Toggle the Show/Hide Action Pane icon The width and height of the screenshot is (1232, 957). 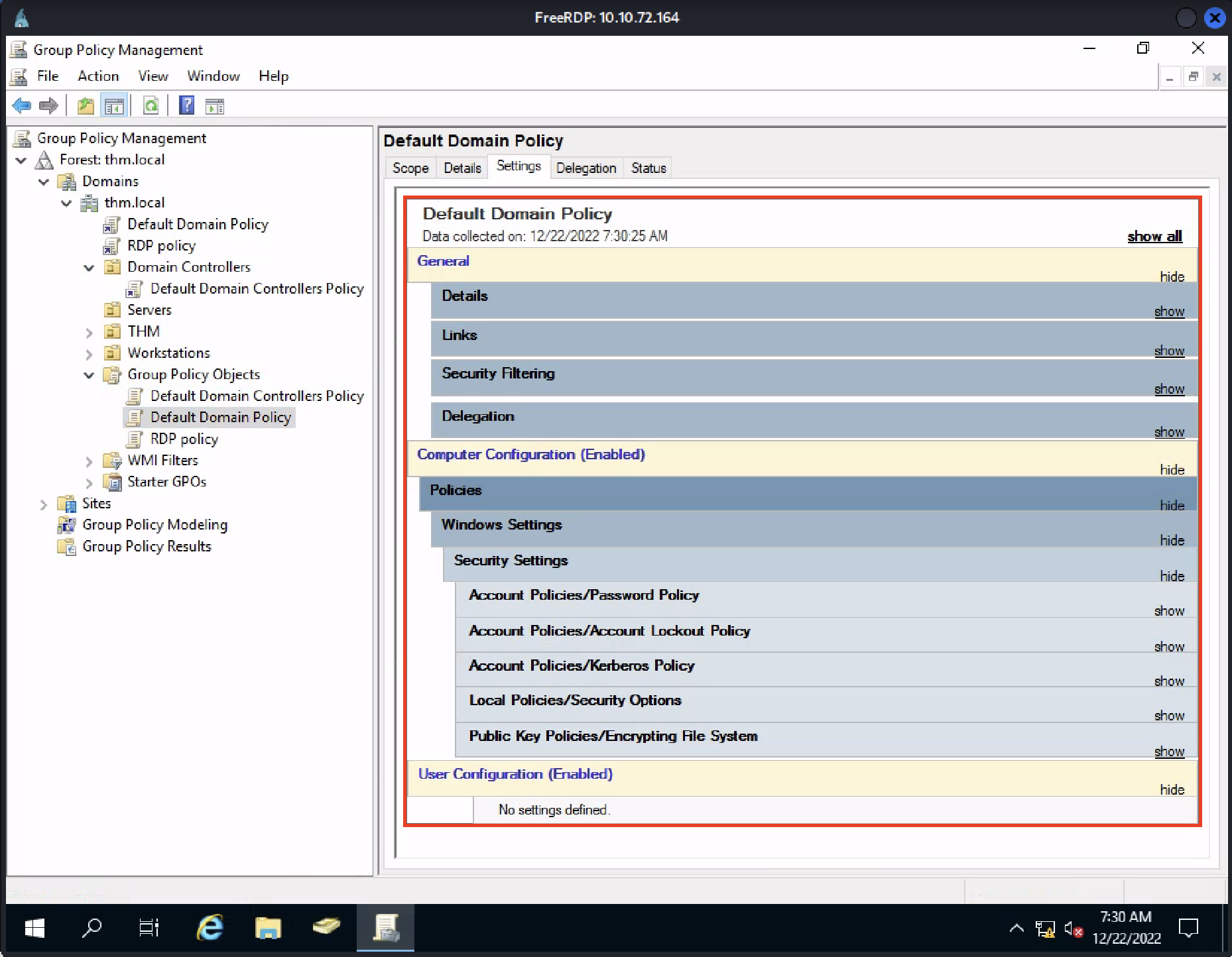[215, 105]
